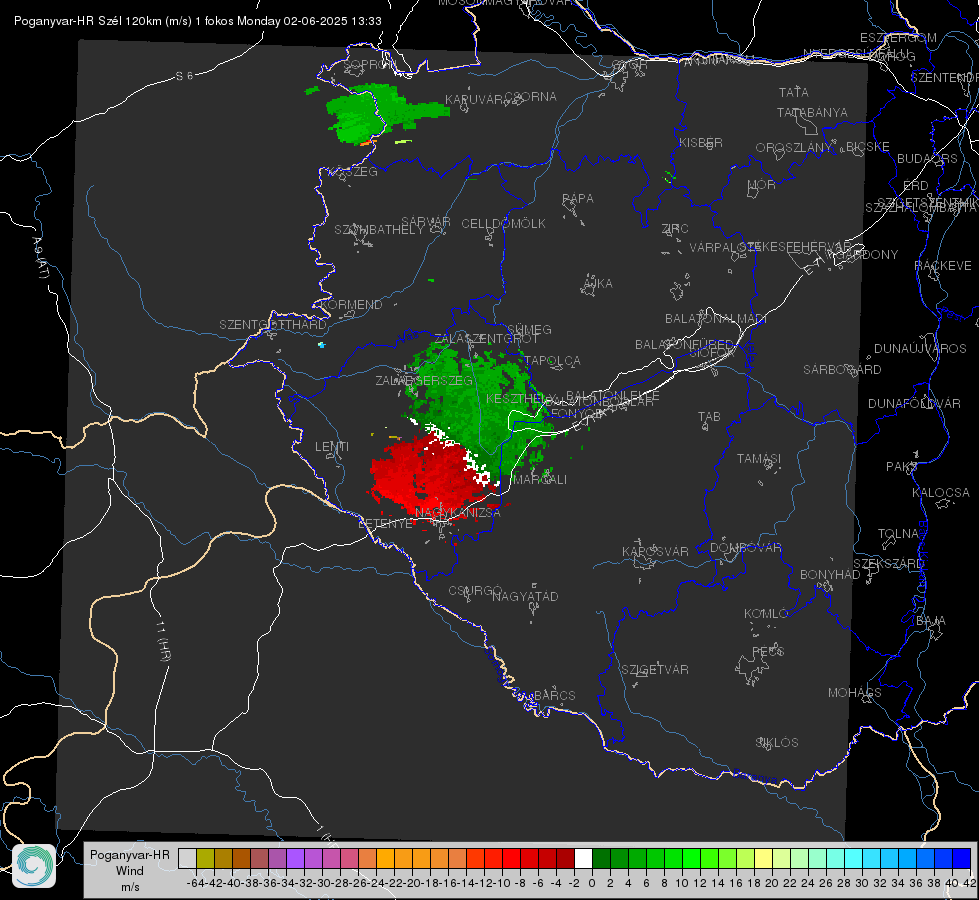Select the MÓR label

762,185
